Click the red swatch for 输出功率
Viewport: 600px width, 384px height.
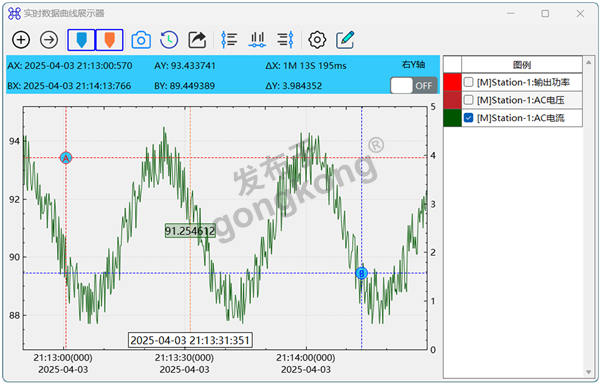[x=453, y=82]
